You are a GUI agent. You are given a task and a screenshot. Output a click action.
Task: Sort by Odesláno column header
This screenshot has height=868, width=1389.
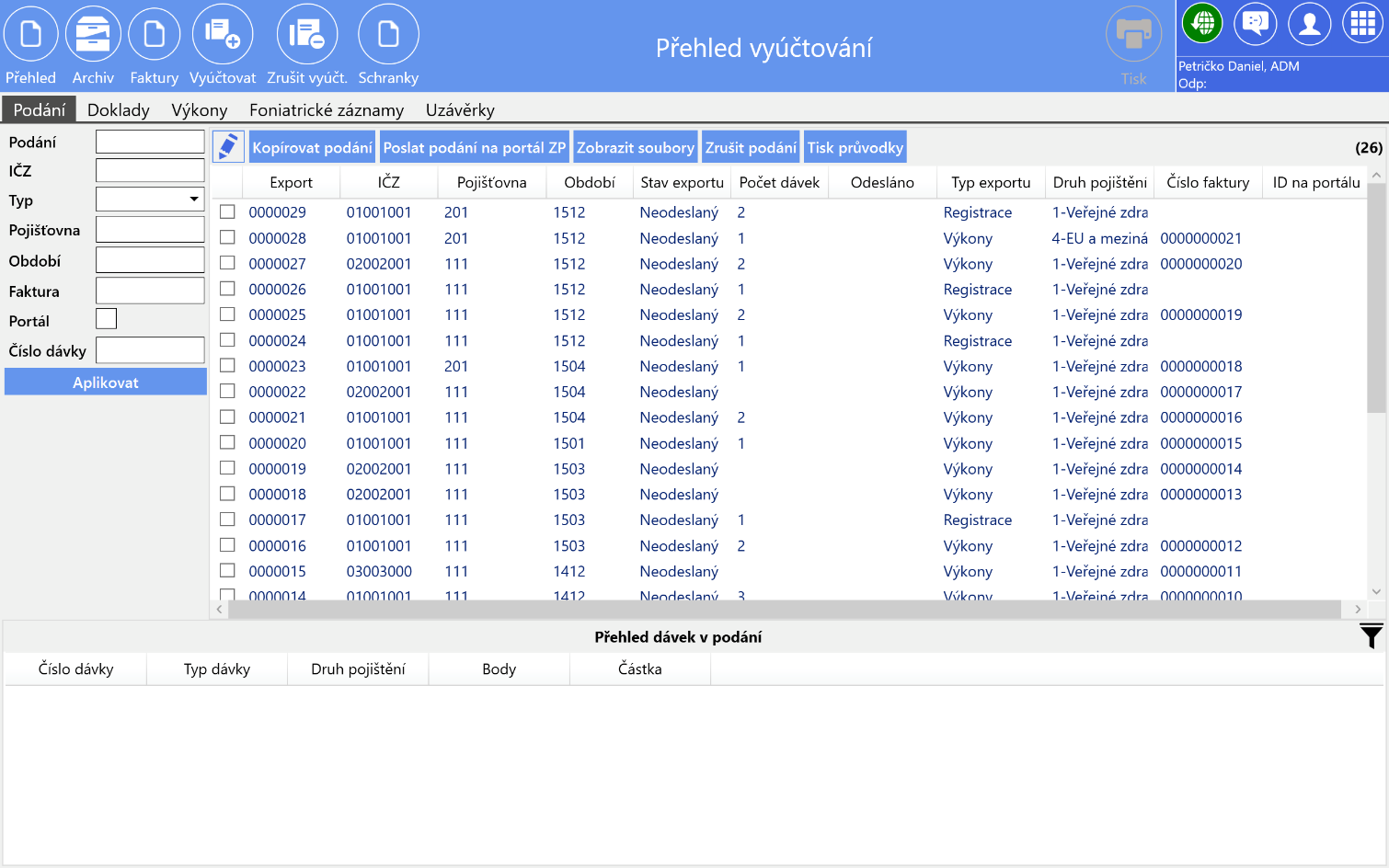882,182
